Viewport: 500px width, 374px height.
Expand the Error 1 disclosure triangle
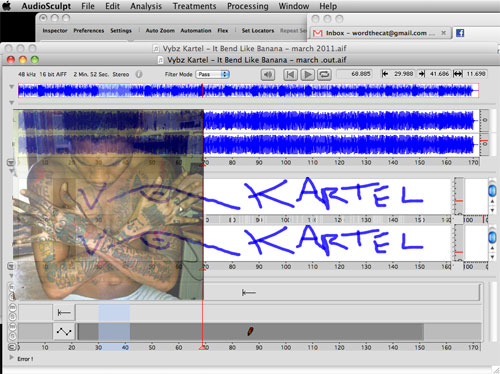coord(12,358)
